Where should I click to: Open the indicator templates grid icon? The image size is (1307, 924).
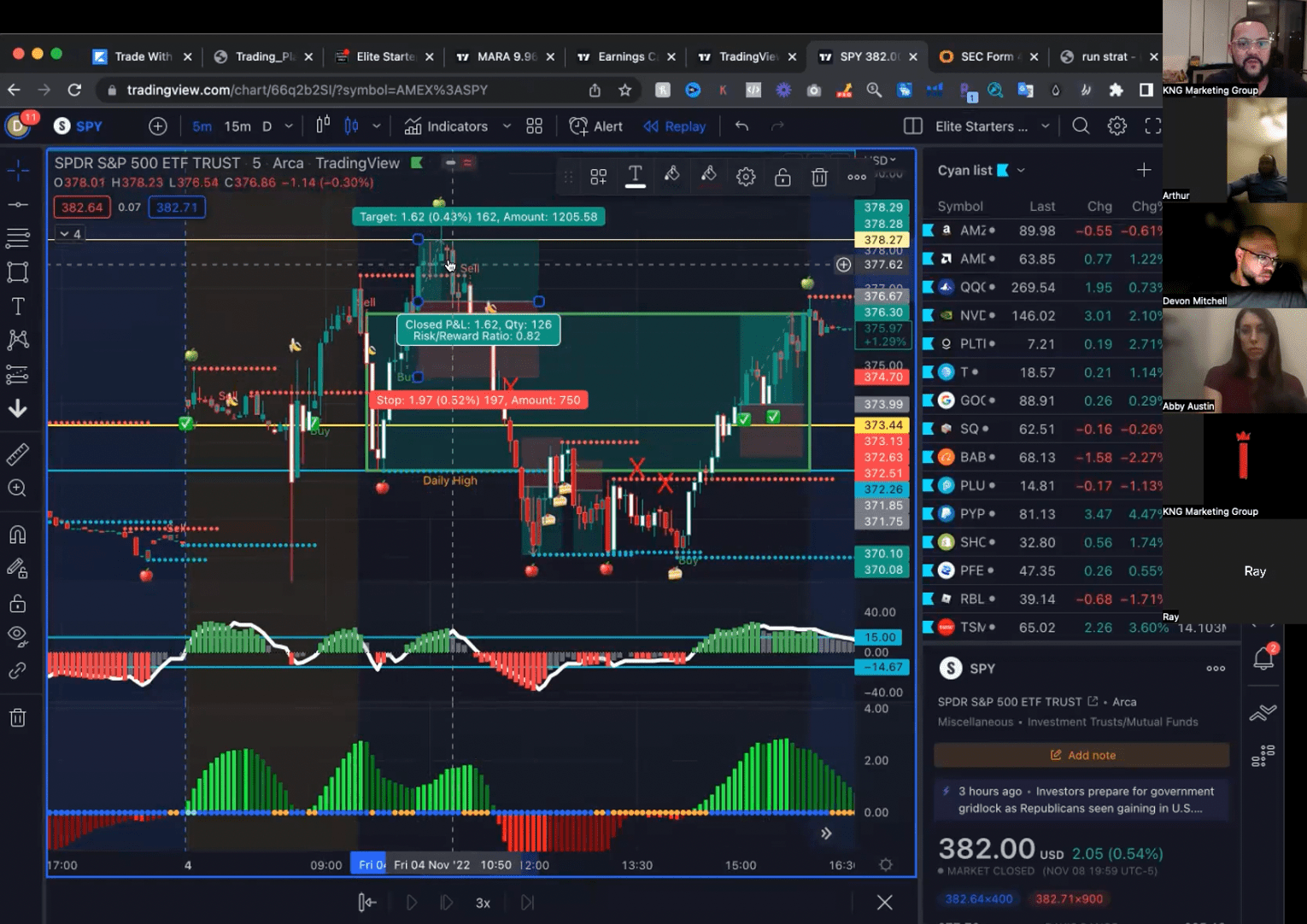pyautogui.click(x=535, y=126)
